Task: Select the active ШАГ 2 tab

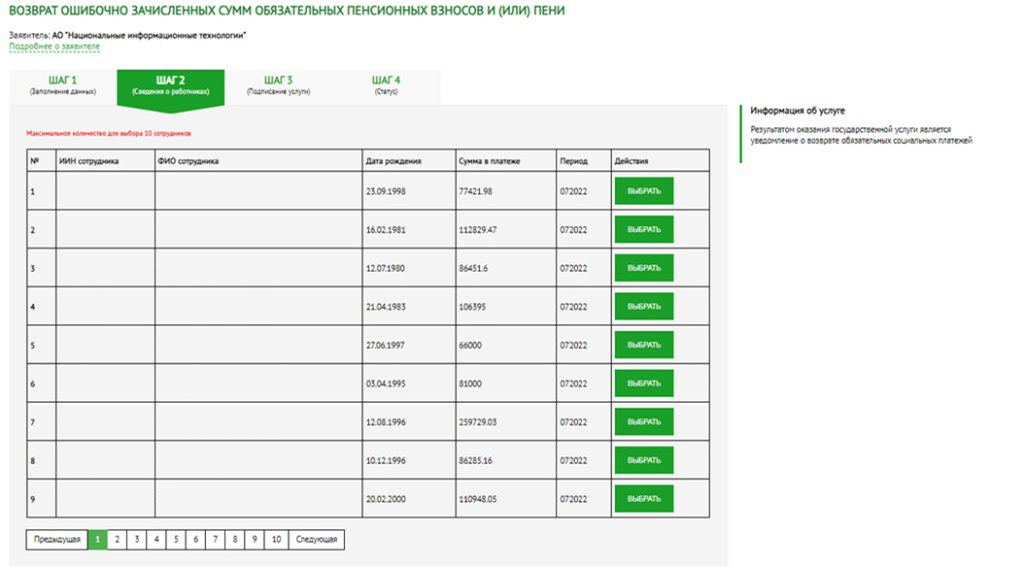Action: [x=170, y=85]
